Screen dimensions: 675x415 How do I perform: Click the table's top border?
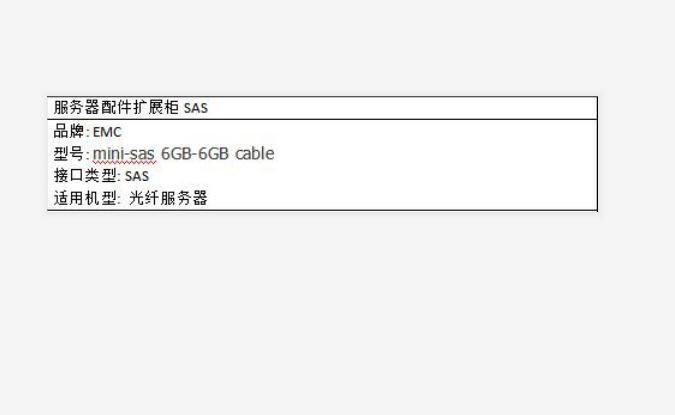tap(322, 97)
